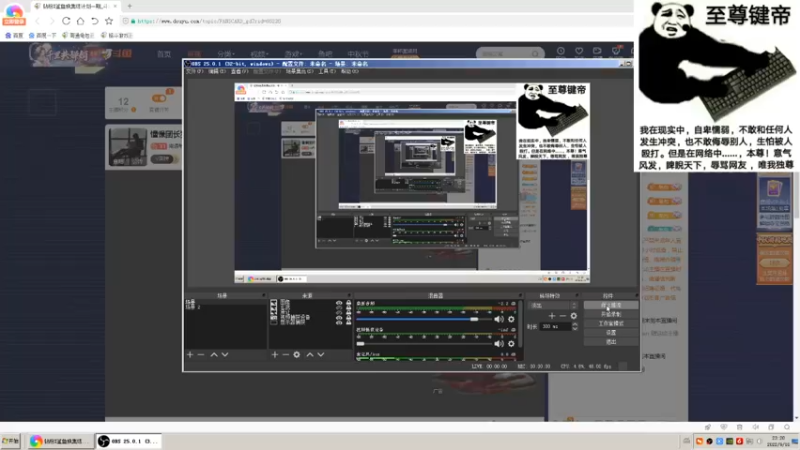Open desktop audio settings with its gear icon

tap(511, 319)
